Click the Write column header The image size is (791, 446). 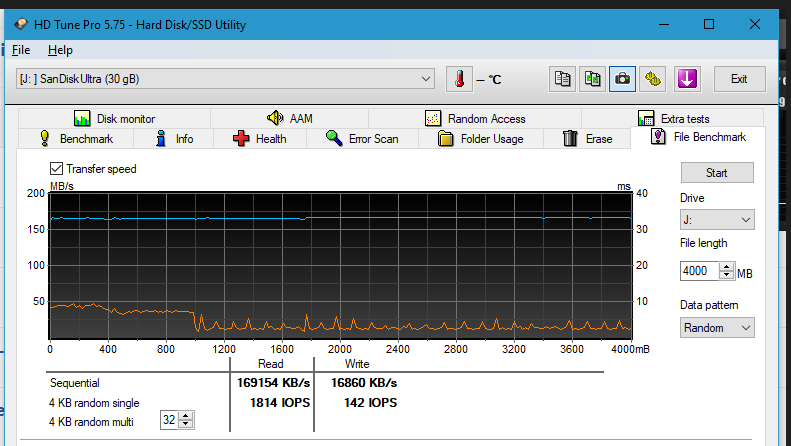point(357,364)
